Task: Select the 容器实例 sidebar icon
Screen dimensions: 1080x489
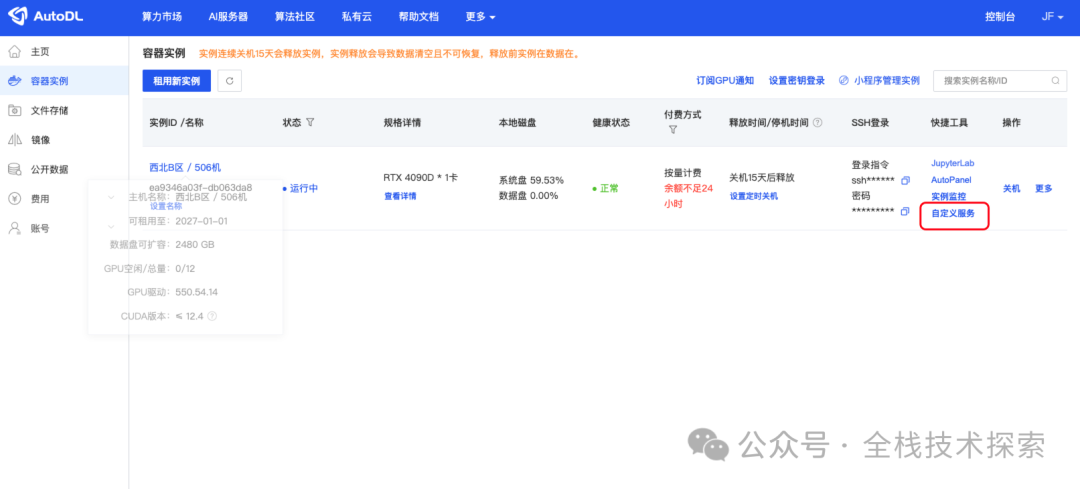Action: pyautogui.click(x=14, y=81)
